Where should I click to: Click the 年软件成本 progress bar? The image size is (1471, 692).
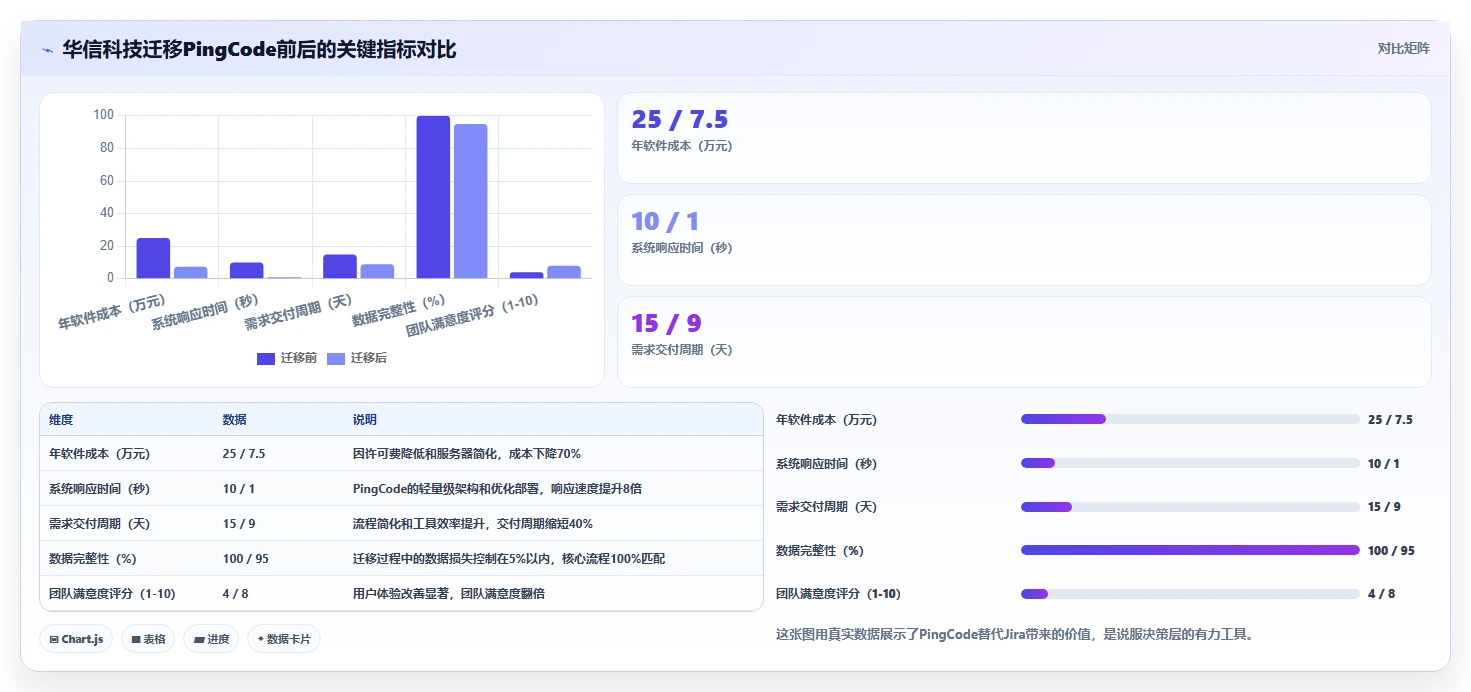click(x=1190, y=419)
